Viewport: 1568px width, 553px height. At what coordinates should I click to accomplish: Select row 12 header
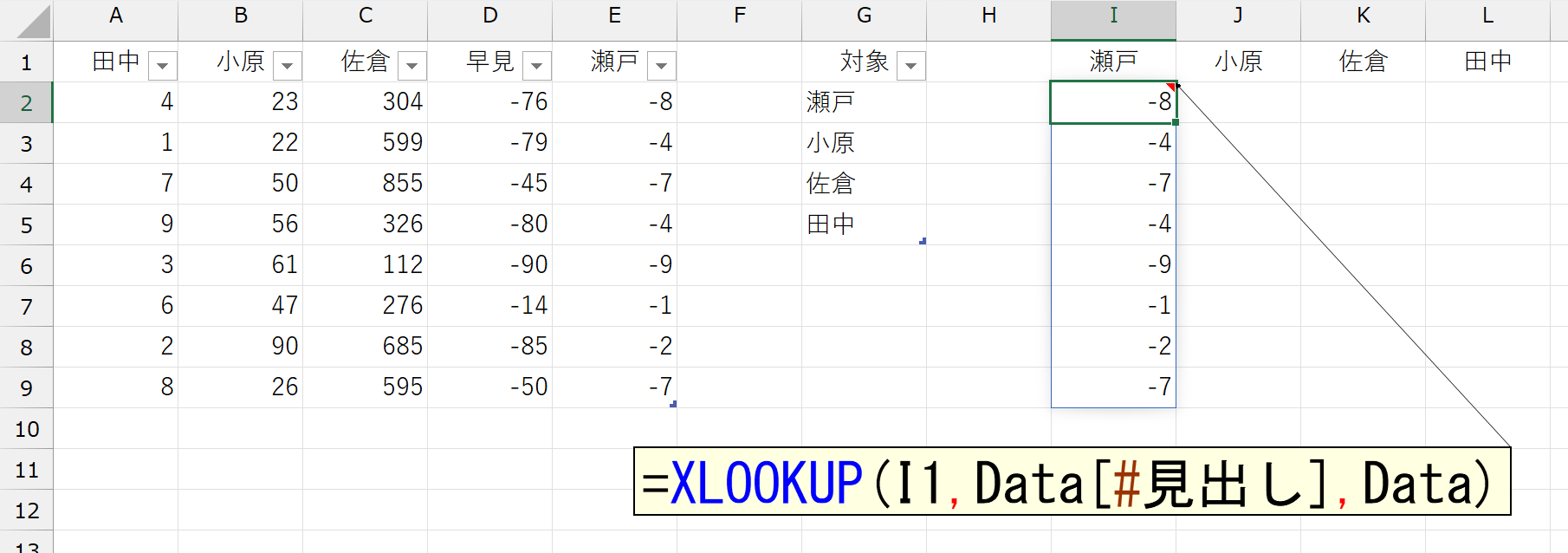(26, 510)
